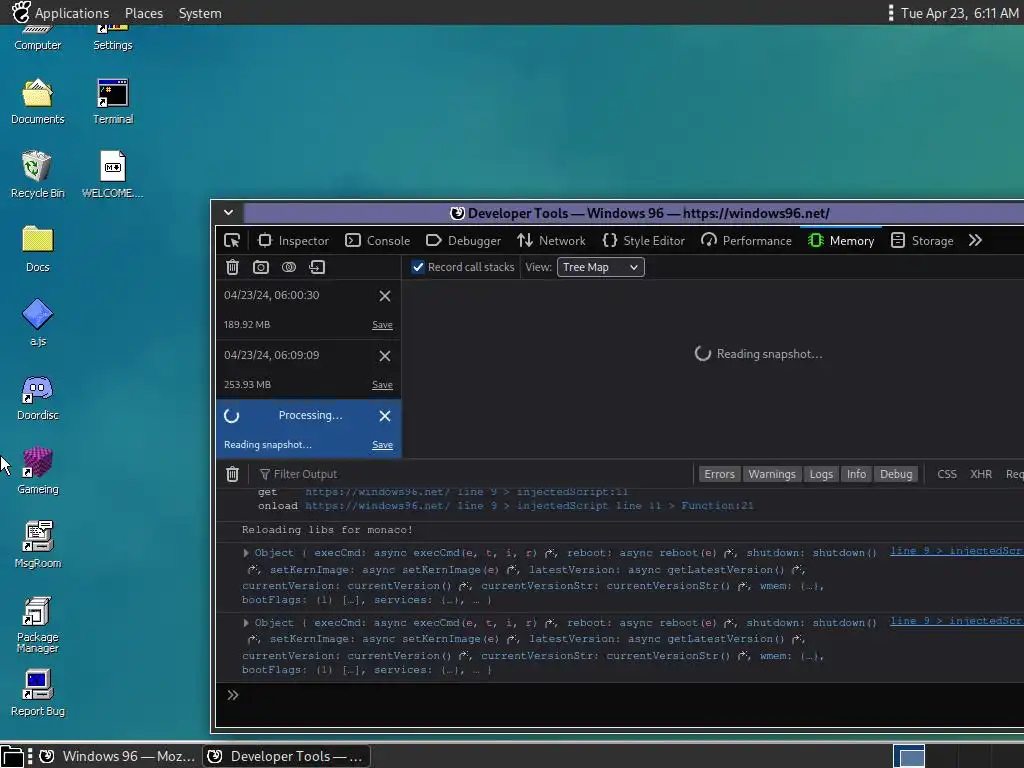Image resolution: width=1024 pixels, height=768 pixels.
Task: Open the Tree Map view dropdown
Action: (x=600, y=267)
